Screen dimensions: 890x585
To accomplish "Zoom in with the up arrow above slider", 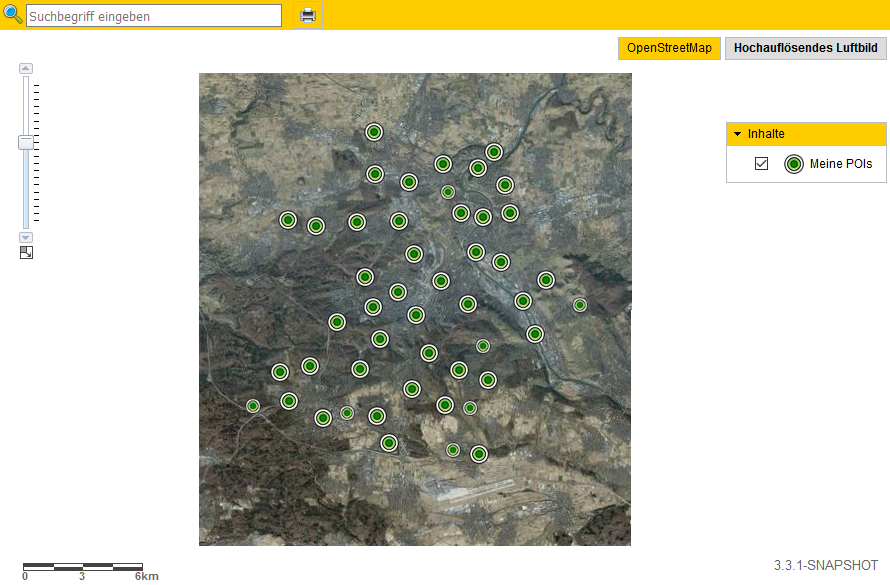I will click(26, 69).
